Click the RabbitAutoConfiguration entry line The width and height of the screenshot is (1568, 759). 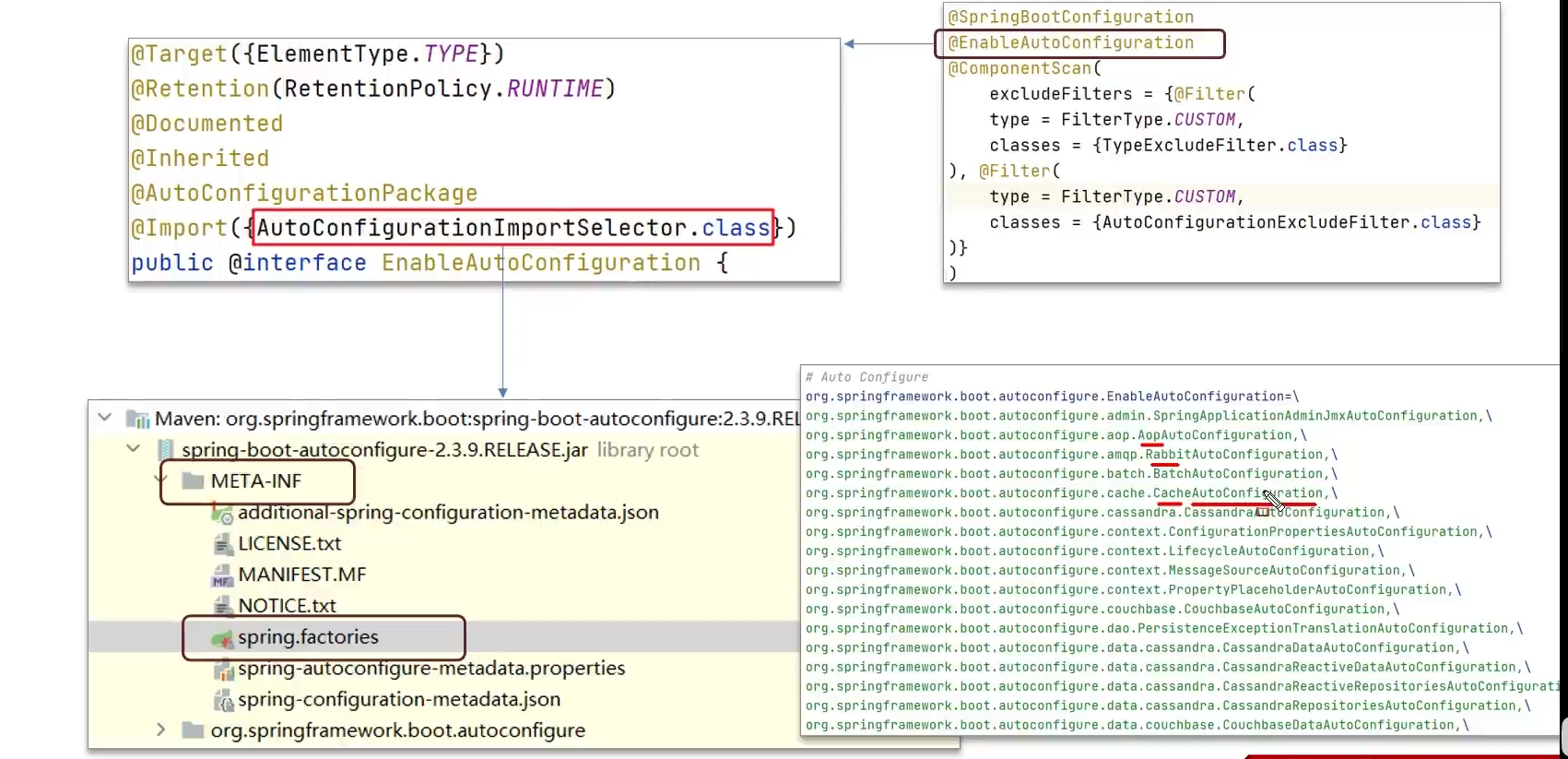pyautogui.click(x=1070, y=455)
